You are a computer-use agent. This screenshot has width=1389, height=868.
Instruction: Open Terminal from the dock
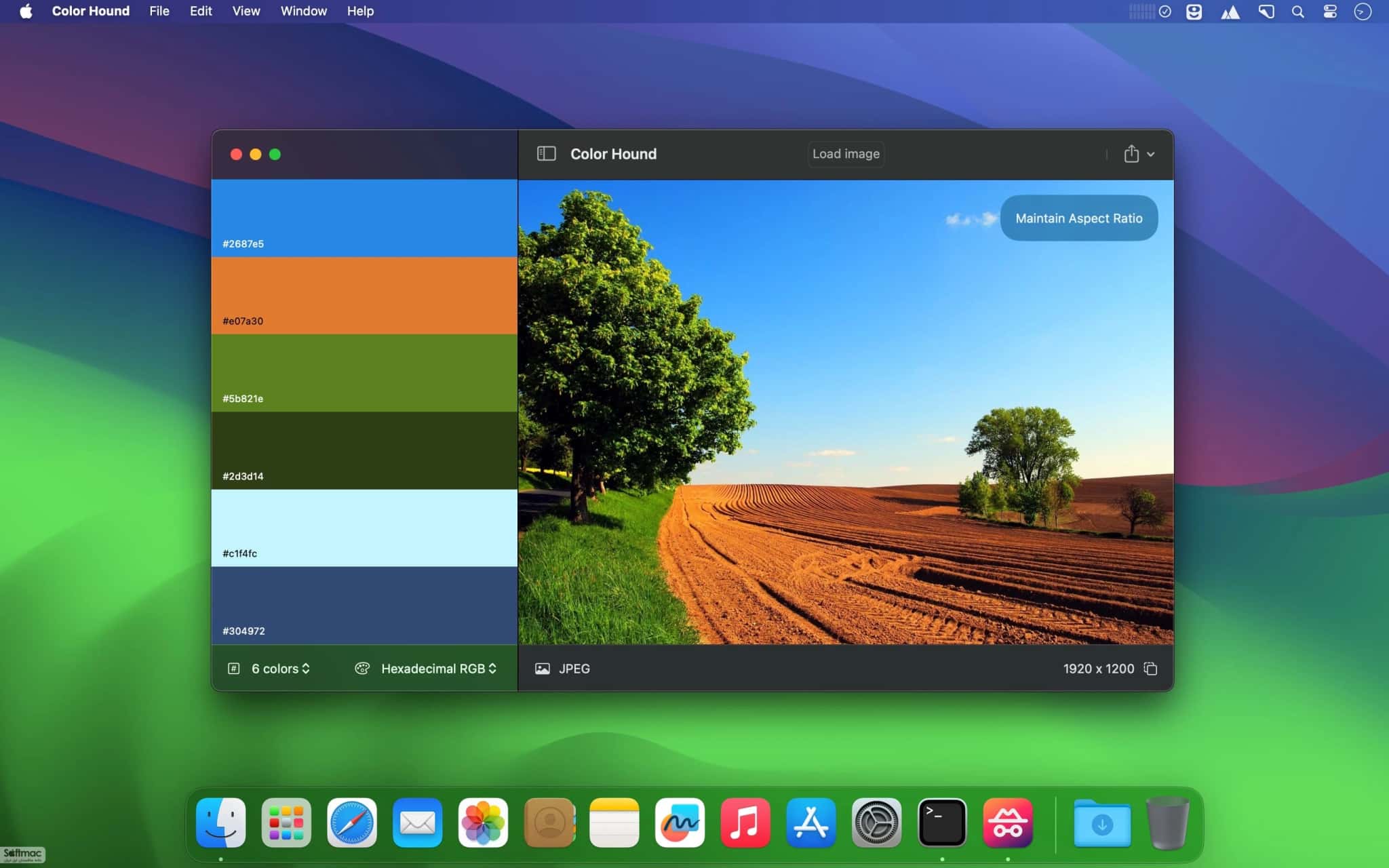pyautogui.click(x=941, y=823)
